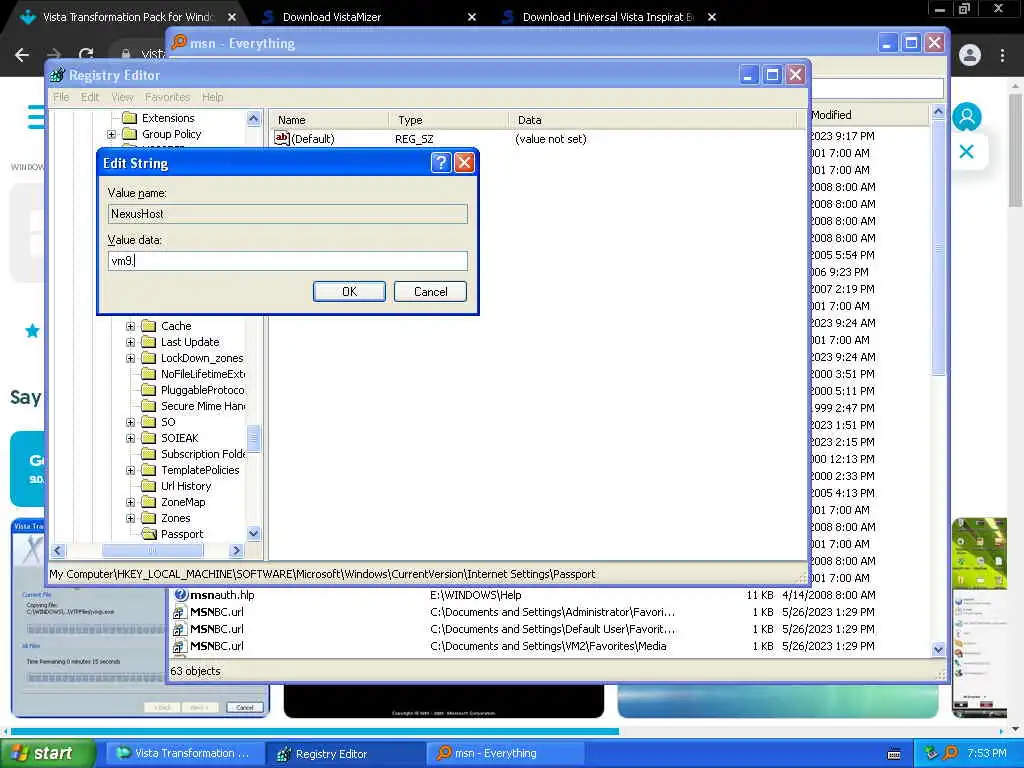Screen dimensions: 1024x768
Task: Click the Value data input field
Action: (x=287, y=261)
